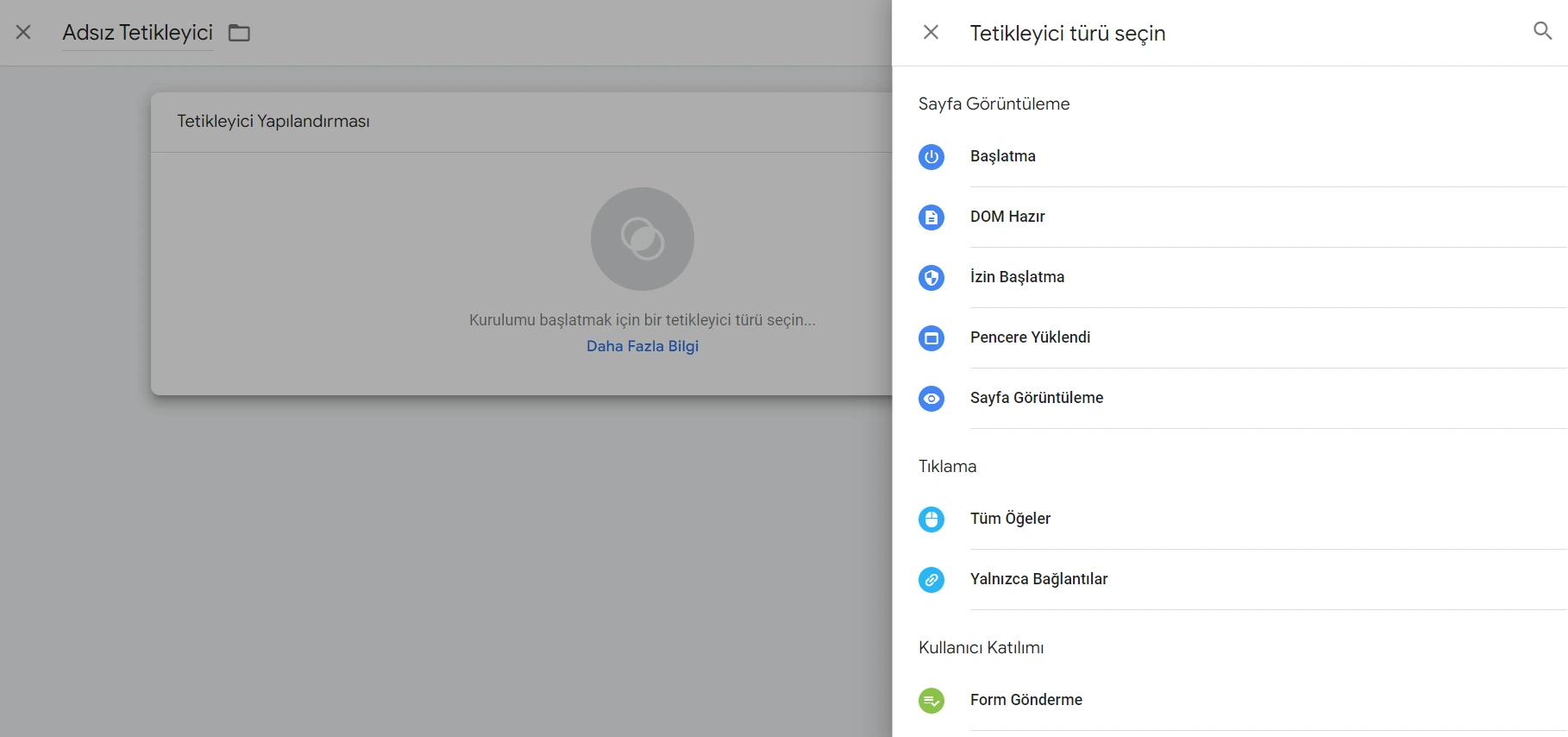
Task: Click the İzin Başlatma shield icon
Action: 931,278
